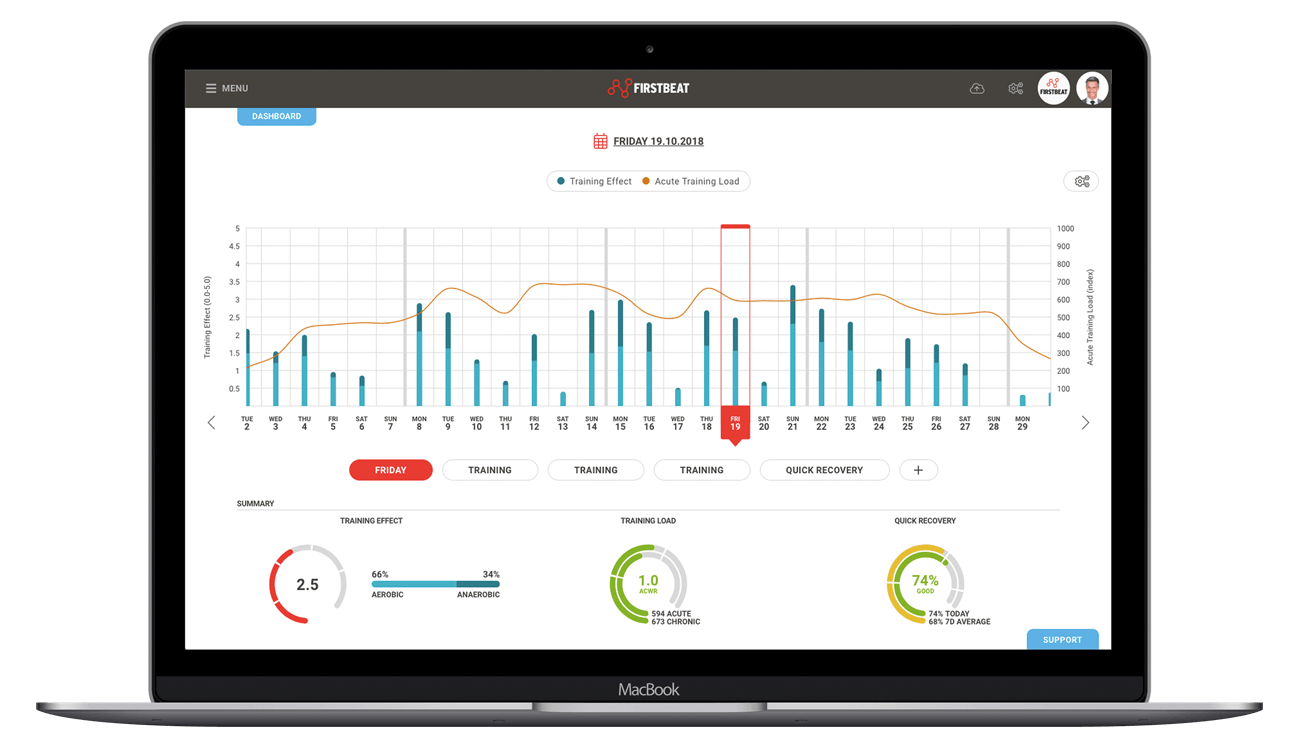Open the header settings gears icon
The image size is (1300, 748).
tap(1016, 88)
